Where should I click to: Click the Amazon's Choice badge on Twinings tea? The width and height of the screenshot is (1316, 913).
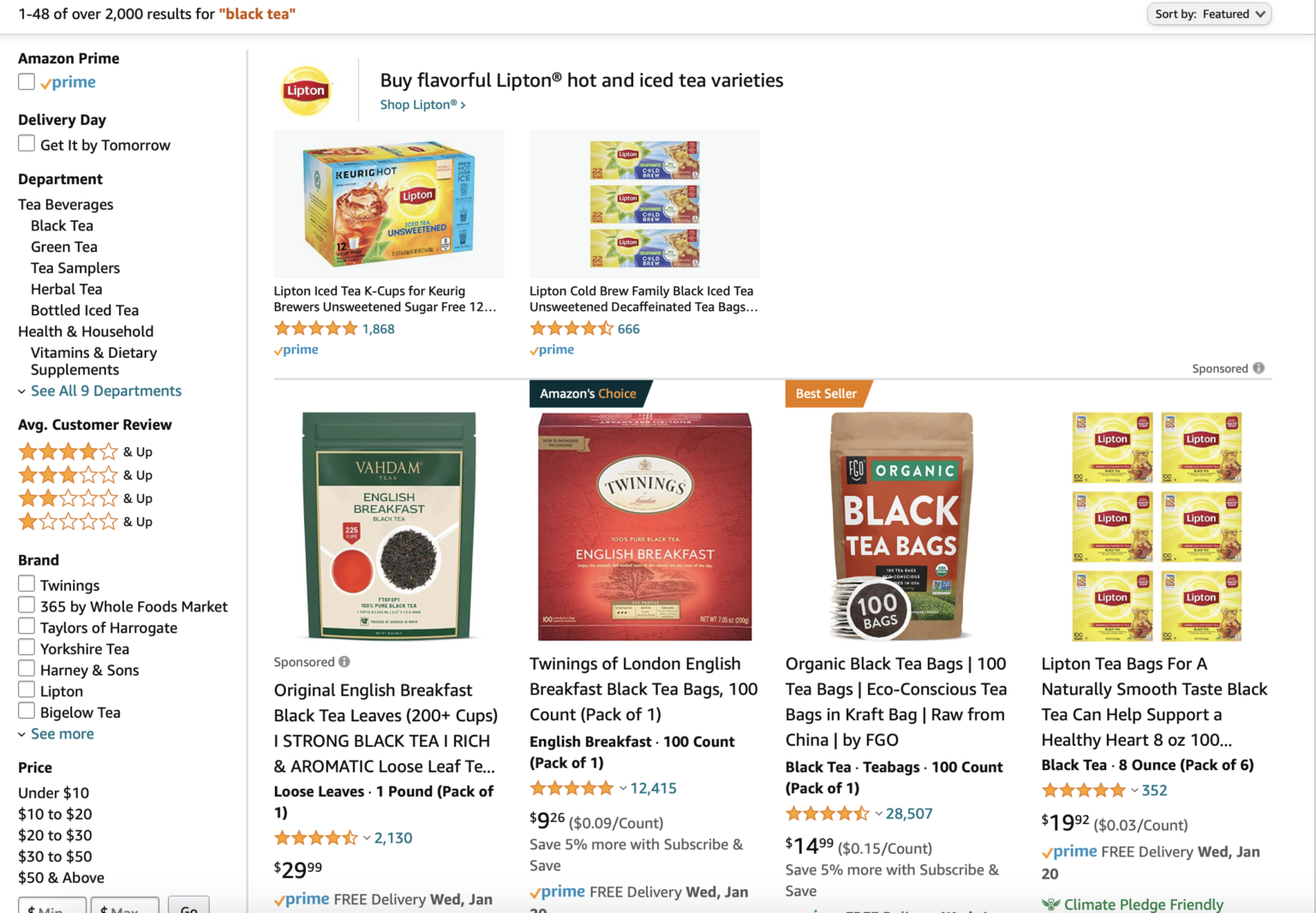coord(588,393)
